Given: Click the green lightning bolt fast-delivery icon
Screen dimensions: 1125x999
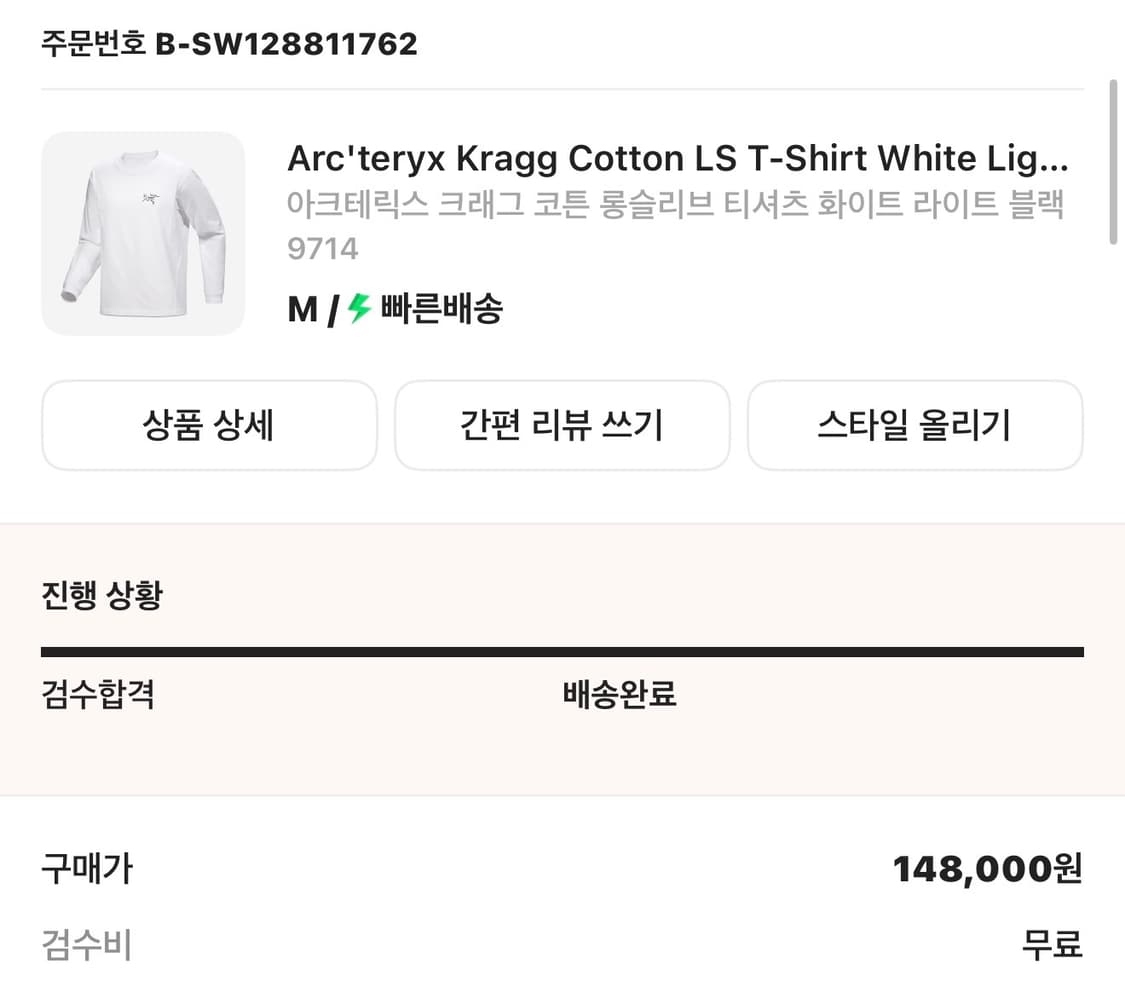Looking at the screenshot, I should coord(360,310).
